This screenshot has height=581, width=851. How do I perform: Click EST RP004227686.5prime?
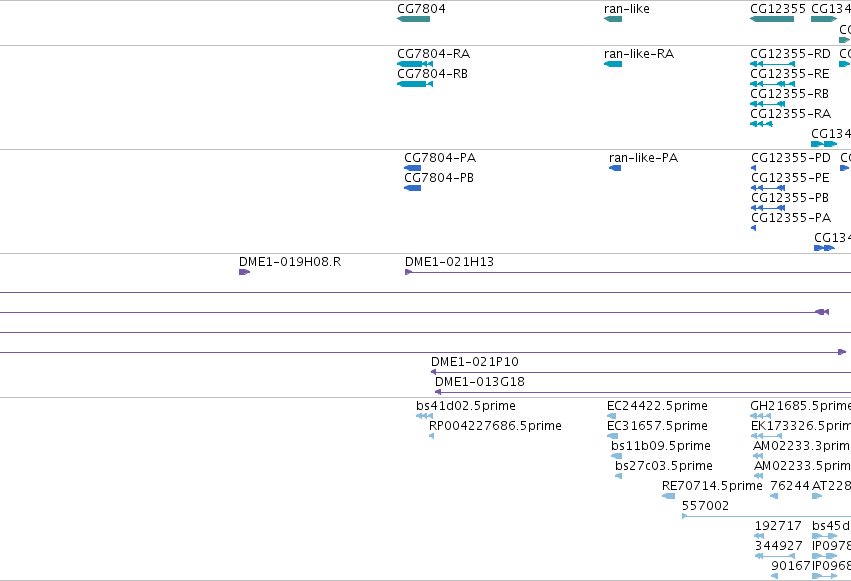click(x=431, y=436)
